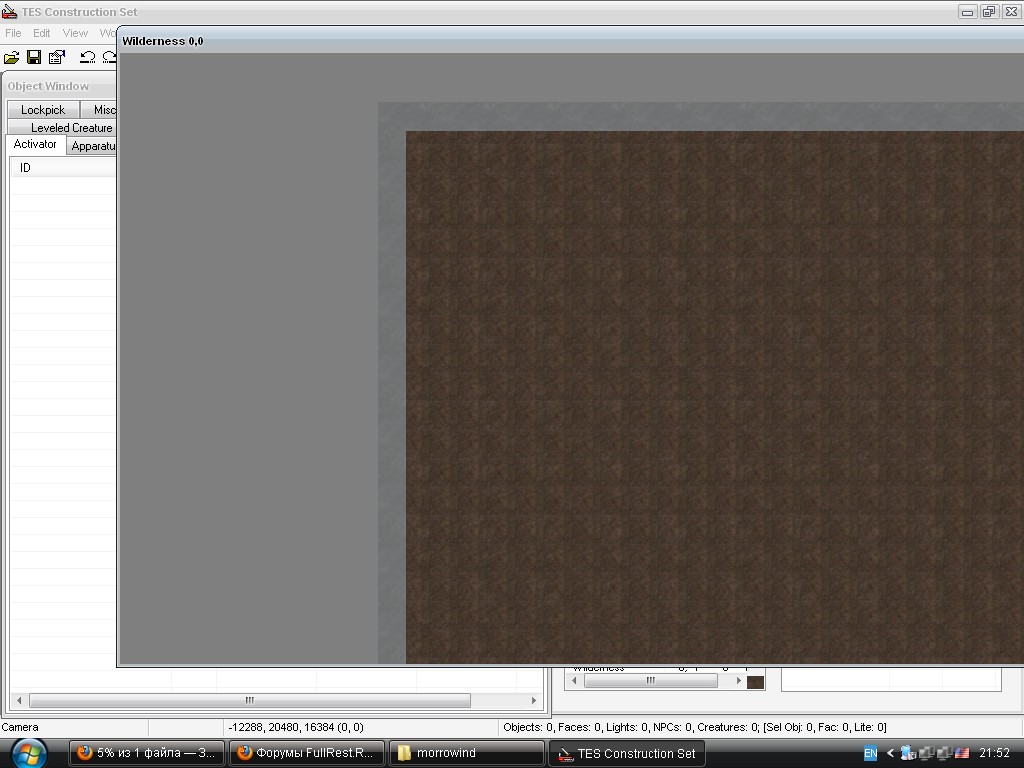Click the TES Construction Set title bar icon

[9, 12]
